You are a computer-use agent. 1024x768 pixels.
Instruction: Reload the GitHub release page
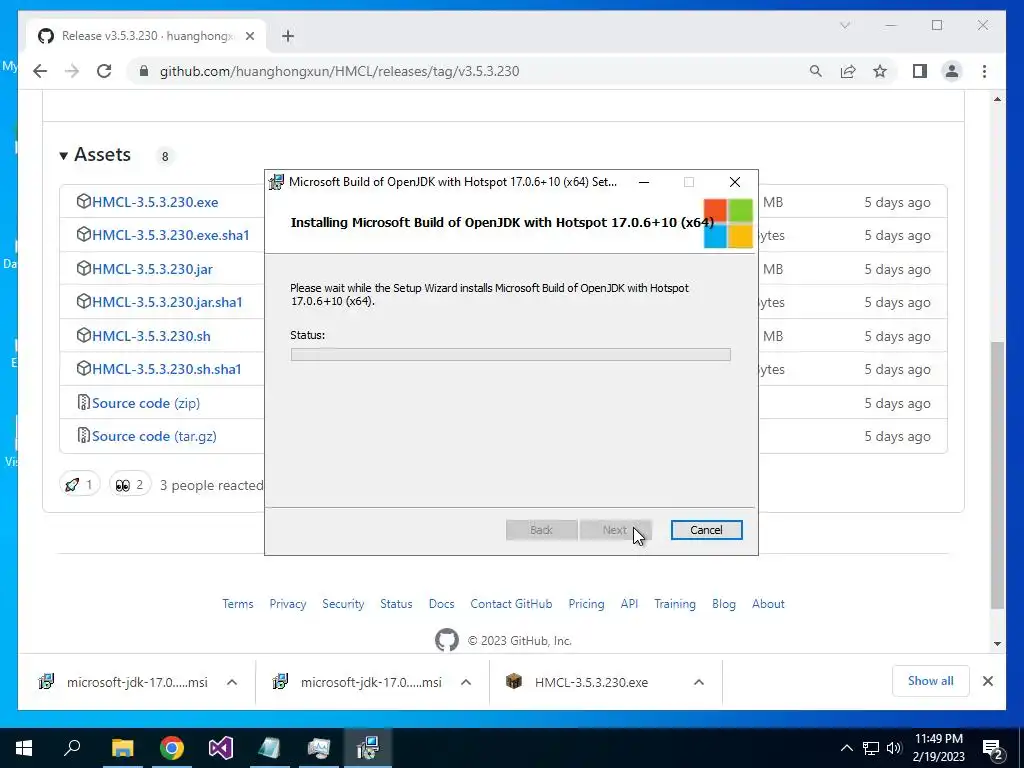[x=104, y=71]
